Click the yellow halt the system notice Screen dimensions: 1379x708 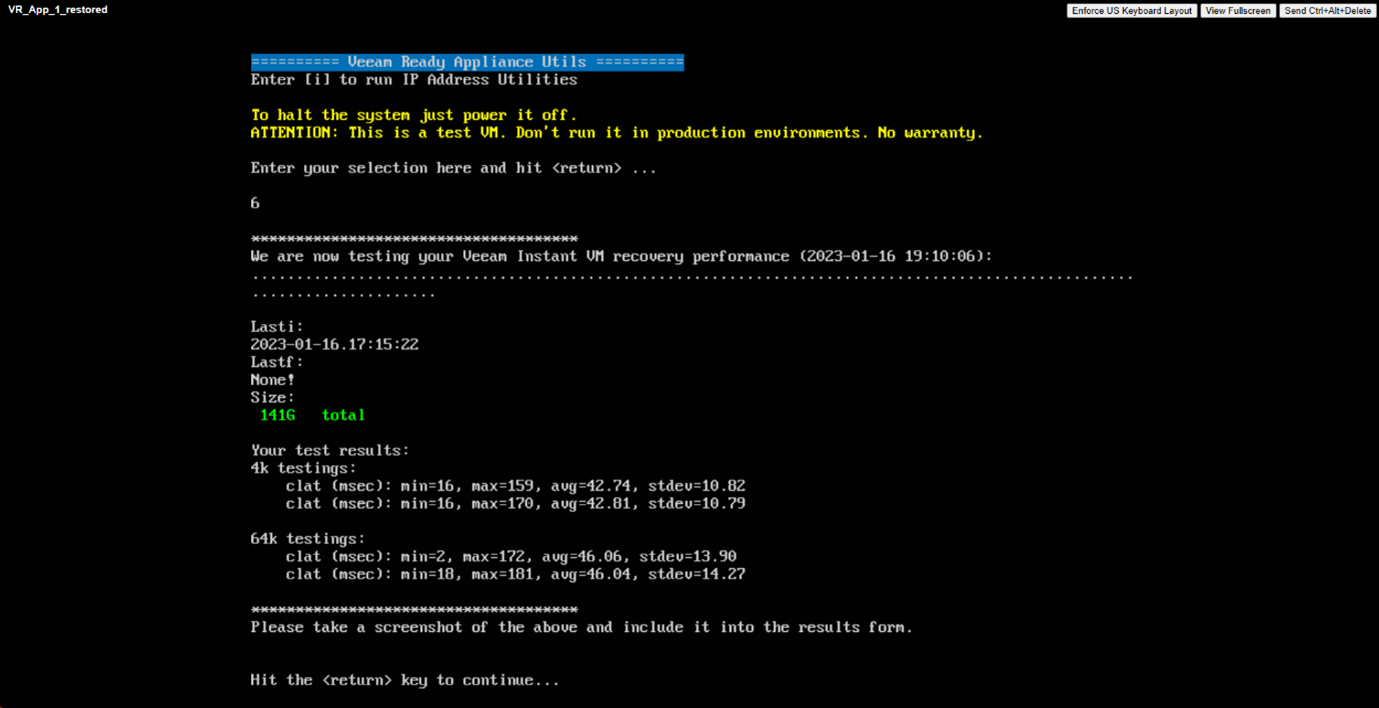414,115
